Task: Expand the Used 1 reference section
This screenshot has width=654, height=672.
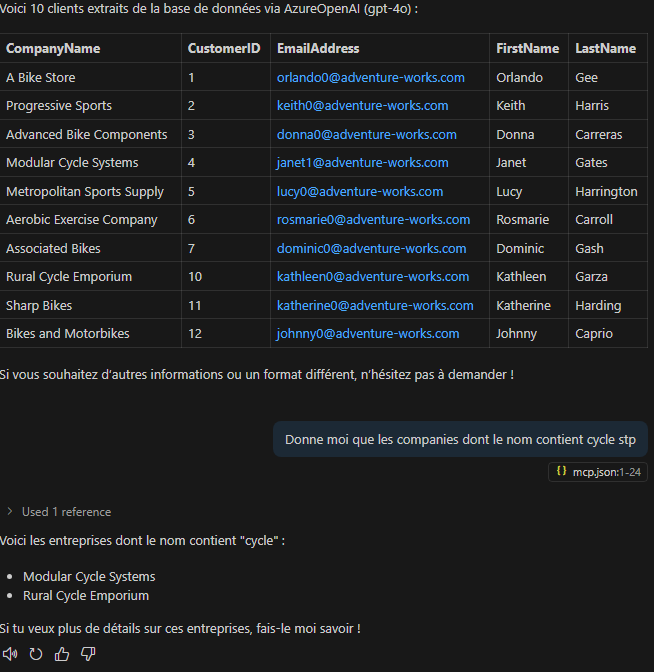Action: pos(59,512)
